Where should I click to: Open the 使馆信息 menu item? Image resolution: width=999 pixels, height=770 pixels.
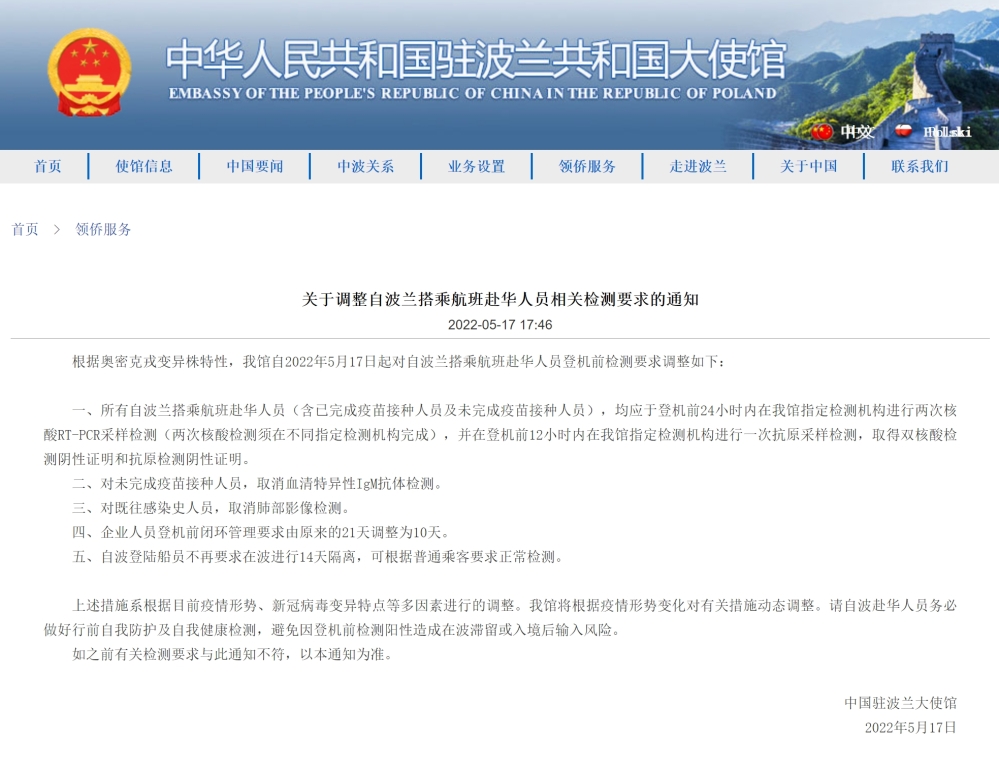(x=144, y=166)
